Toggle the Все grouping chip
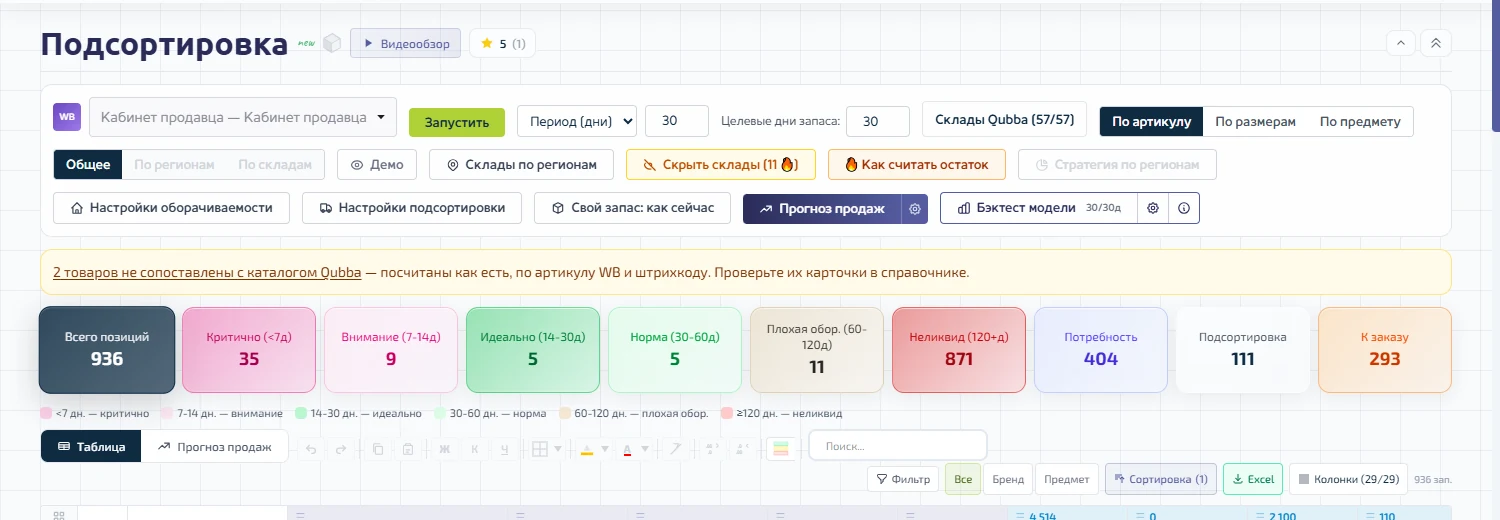 [x=963, y=479]
